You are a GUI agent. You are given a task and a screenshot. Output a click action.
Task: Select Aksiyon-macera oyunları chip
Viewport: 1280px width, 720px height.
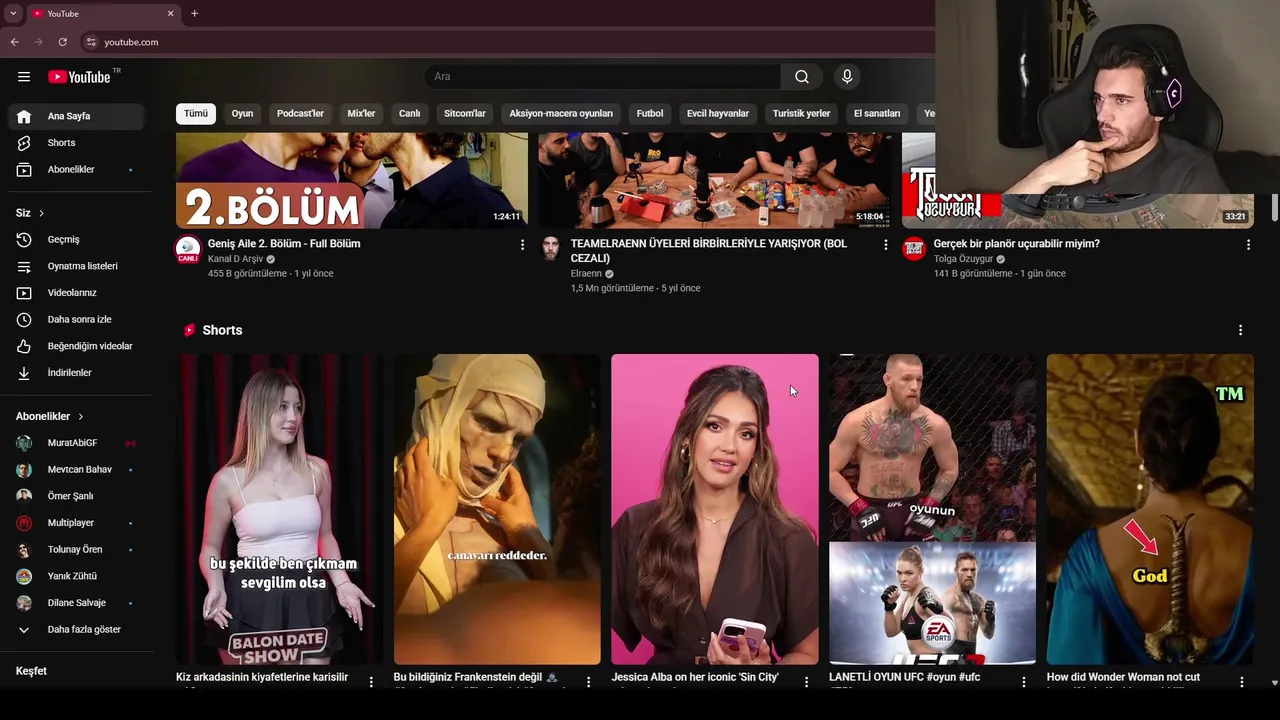(561, 114)
